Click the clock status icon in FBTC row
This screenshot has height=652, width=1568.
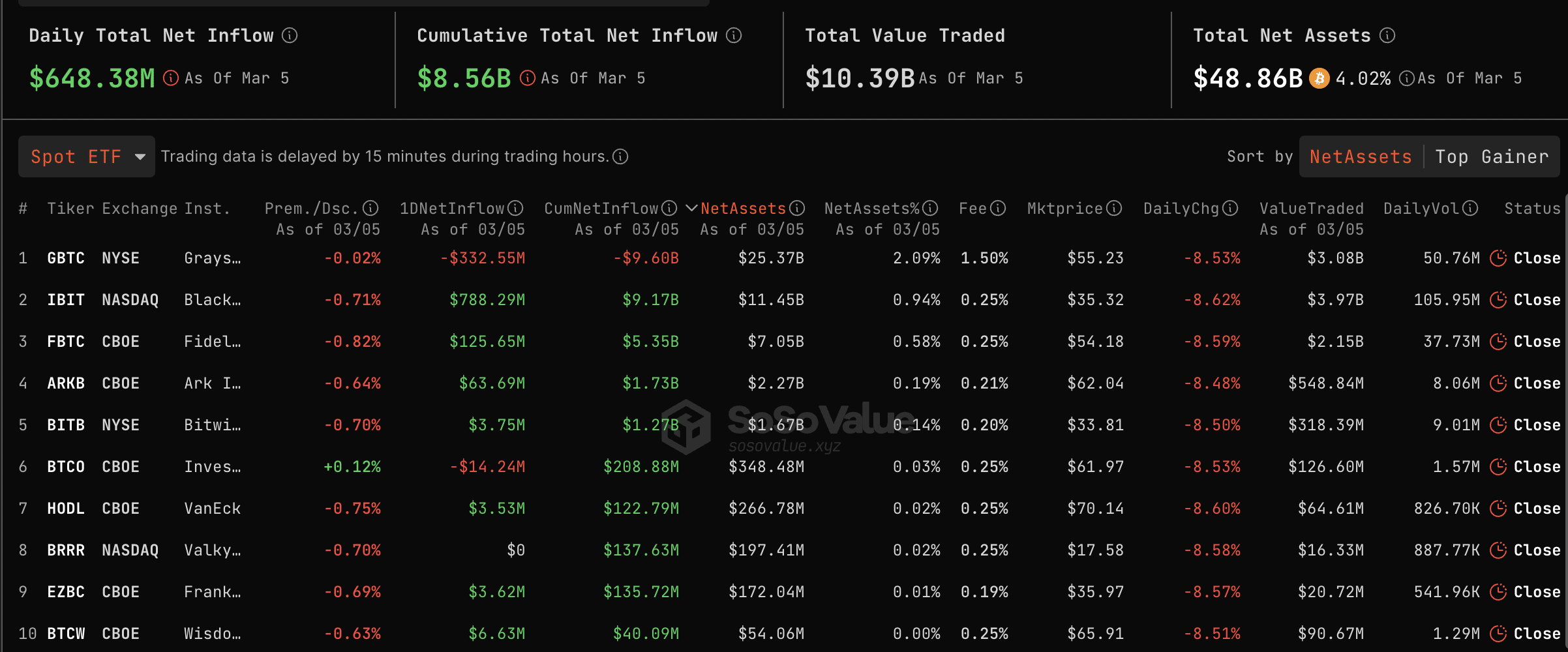(x=1498, y=342)
